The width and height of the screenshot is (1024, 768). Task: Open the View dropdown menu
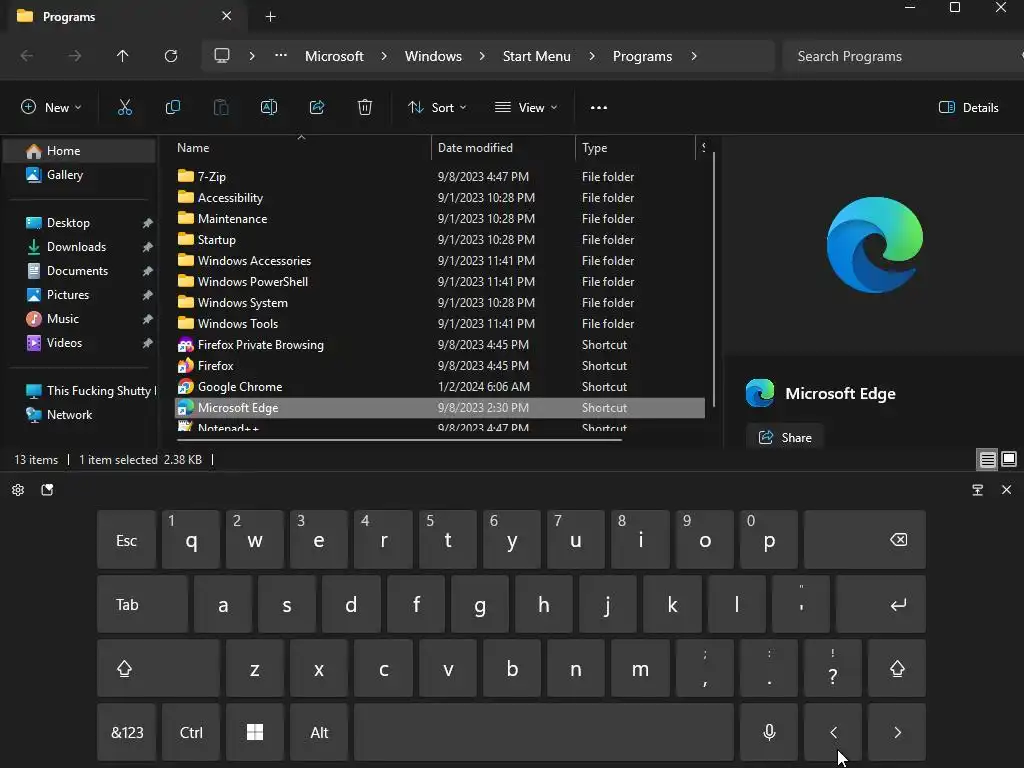coord(526,108)
